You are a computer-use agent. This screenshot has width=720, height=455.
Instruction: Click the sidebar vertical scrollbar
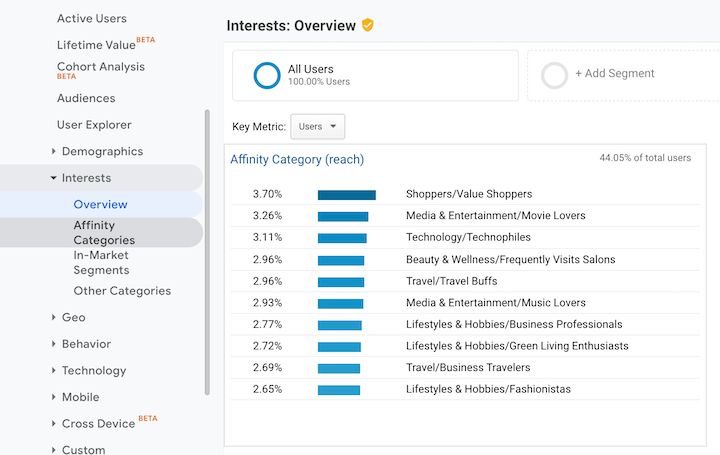[207, 250]
